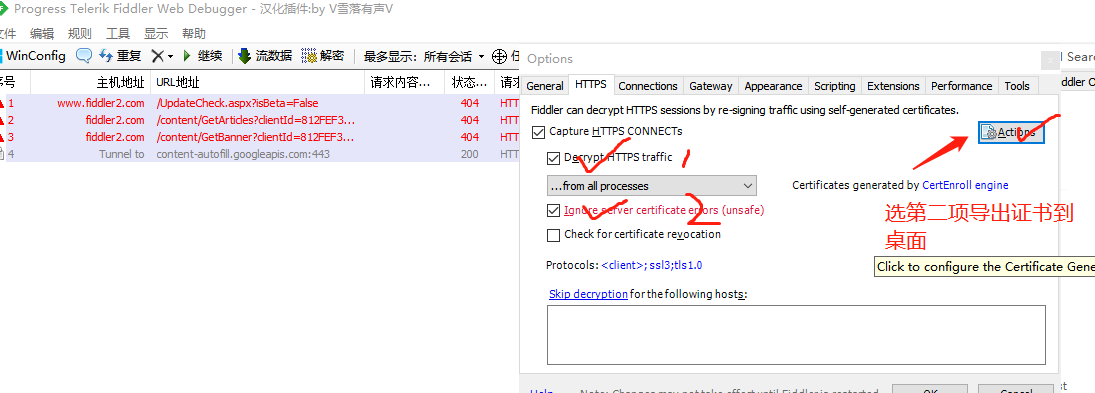Select session row www.fiddler2.com UpdateCheck

click(258, 103)
